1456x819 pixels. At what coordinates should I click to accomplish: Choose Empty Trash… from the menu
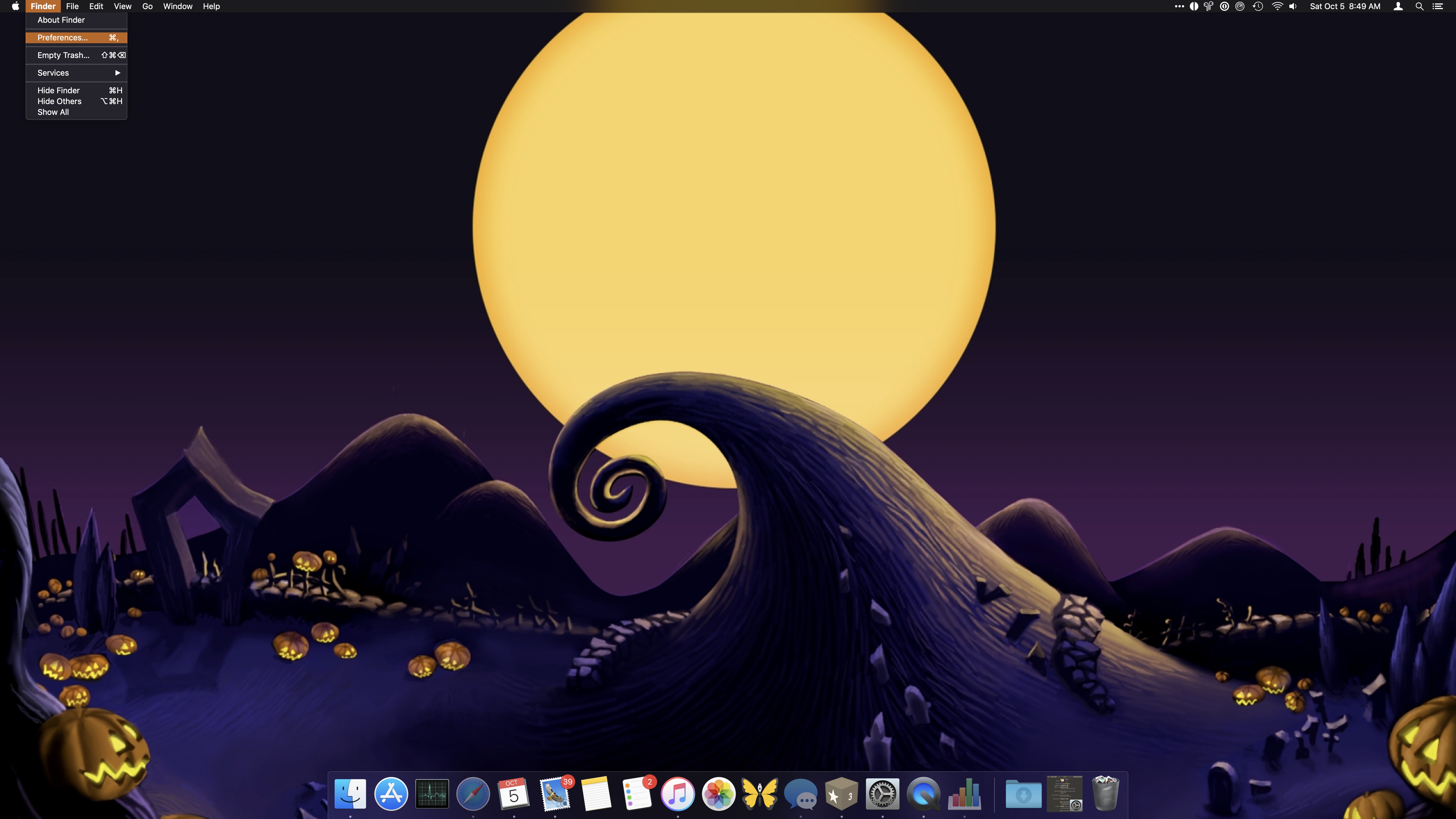pos(76,55)
